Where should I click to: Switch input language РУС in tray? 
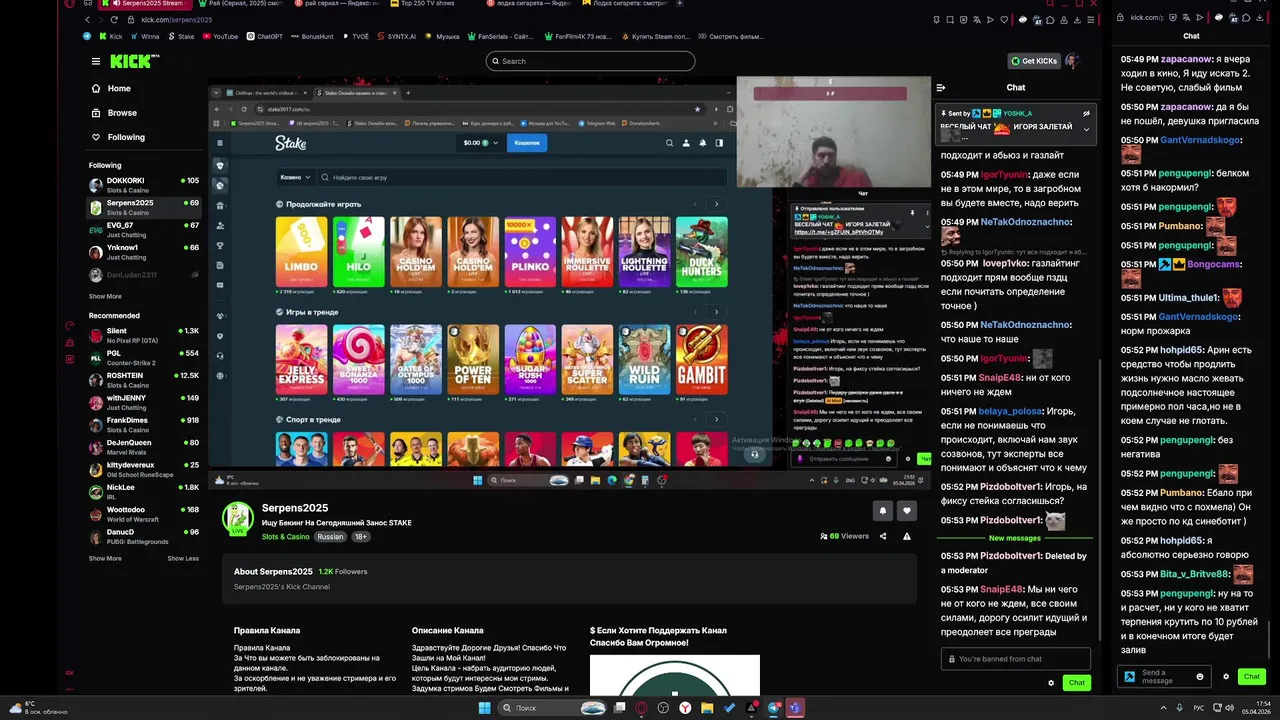click(x=1198, y=708)
